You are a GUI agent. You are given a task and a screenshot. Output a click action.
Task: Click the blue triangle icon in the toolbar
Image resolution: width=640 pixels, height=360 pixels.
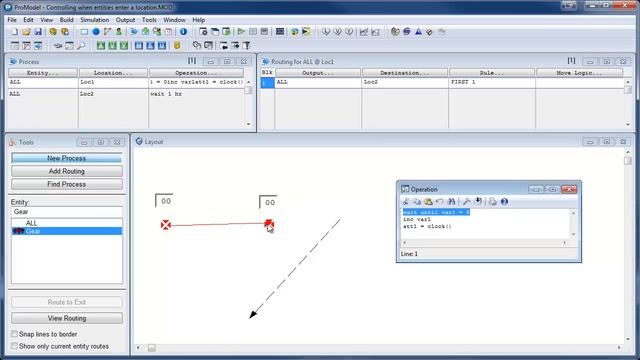(x=418, y=32)
